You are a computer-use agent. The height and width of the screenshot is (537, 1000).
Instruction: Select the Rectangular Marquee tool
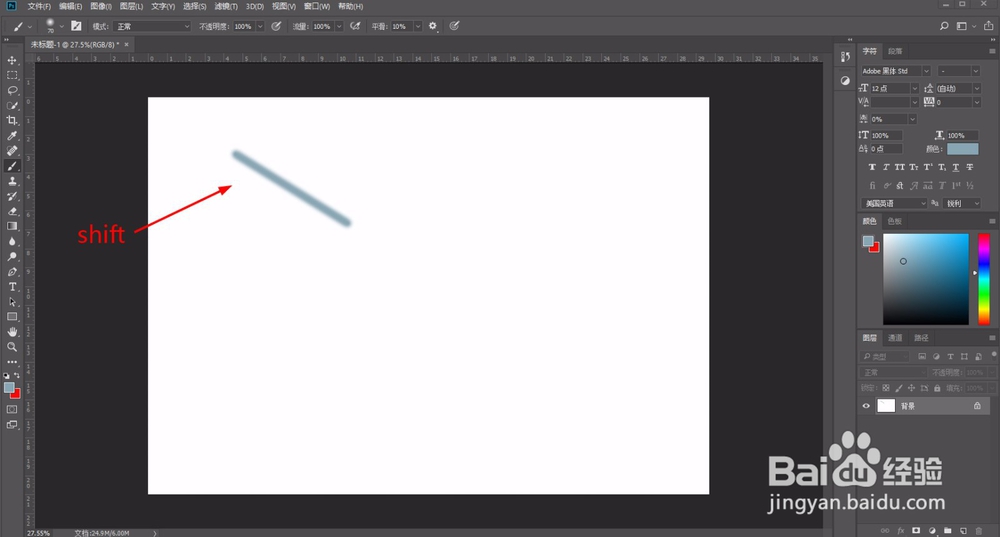point(12,75)
